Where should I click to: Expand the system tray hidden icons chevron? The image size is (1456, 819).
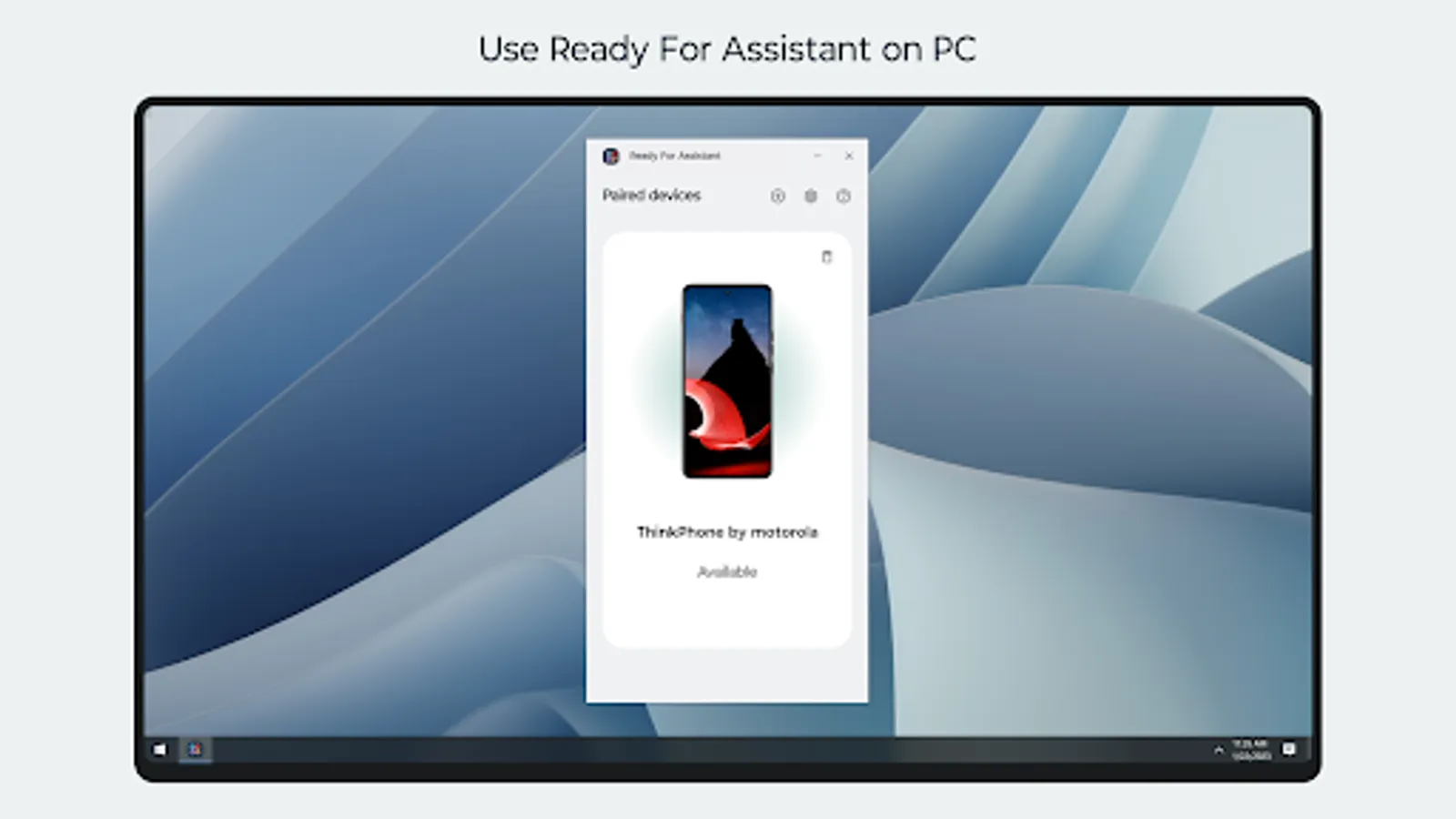pyautogui.click(x=1218, y=750)
